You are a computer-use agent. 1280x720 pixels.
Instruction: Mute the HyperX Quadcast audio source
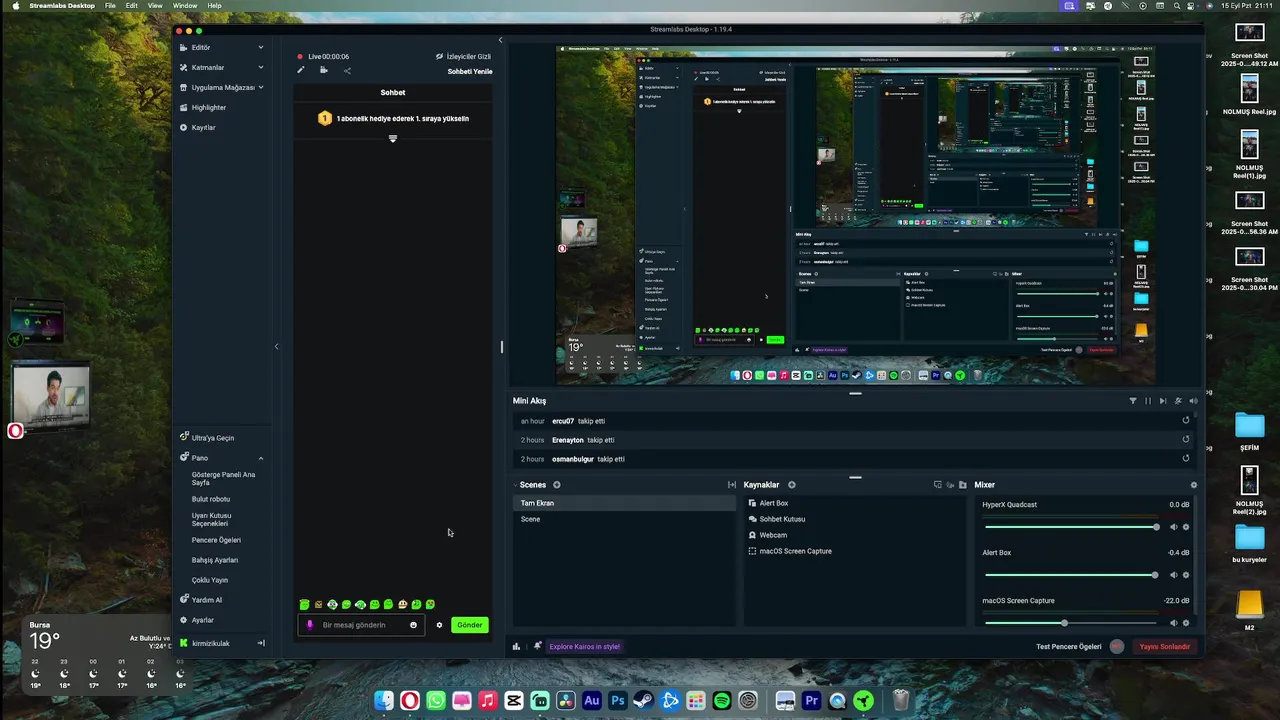click(1175, 527)
